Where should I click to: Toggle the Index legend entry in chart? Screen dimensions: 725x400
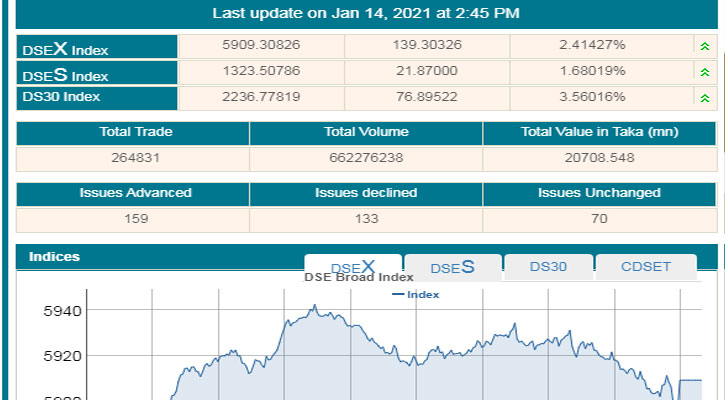pos(416,295)
